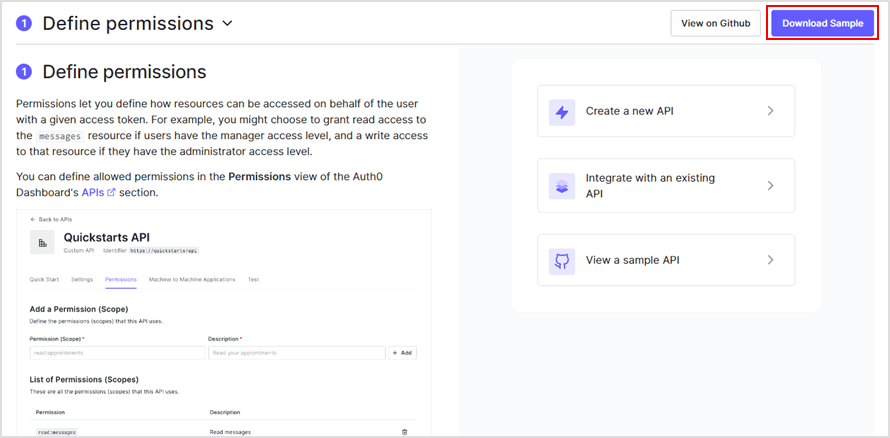This screenshot has width=890, height=438.
Task: Expand View a sample API chevron
Action: click(770, 260)
